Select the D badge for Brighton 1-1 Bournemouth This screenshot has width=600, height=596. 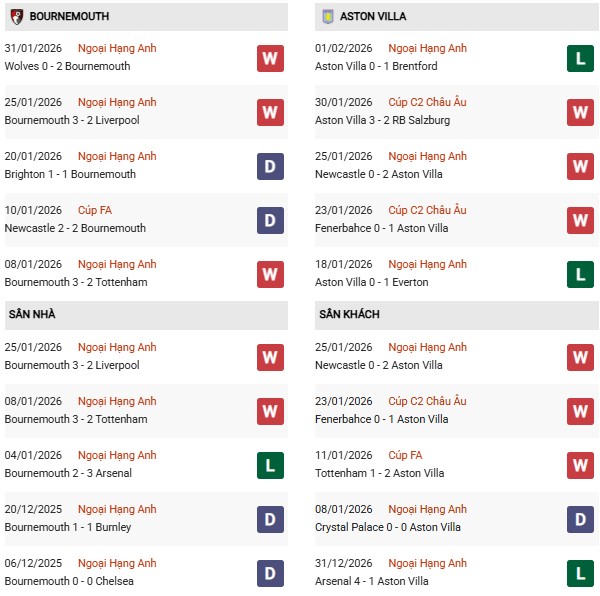click(270, 166)
